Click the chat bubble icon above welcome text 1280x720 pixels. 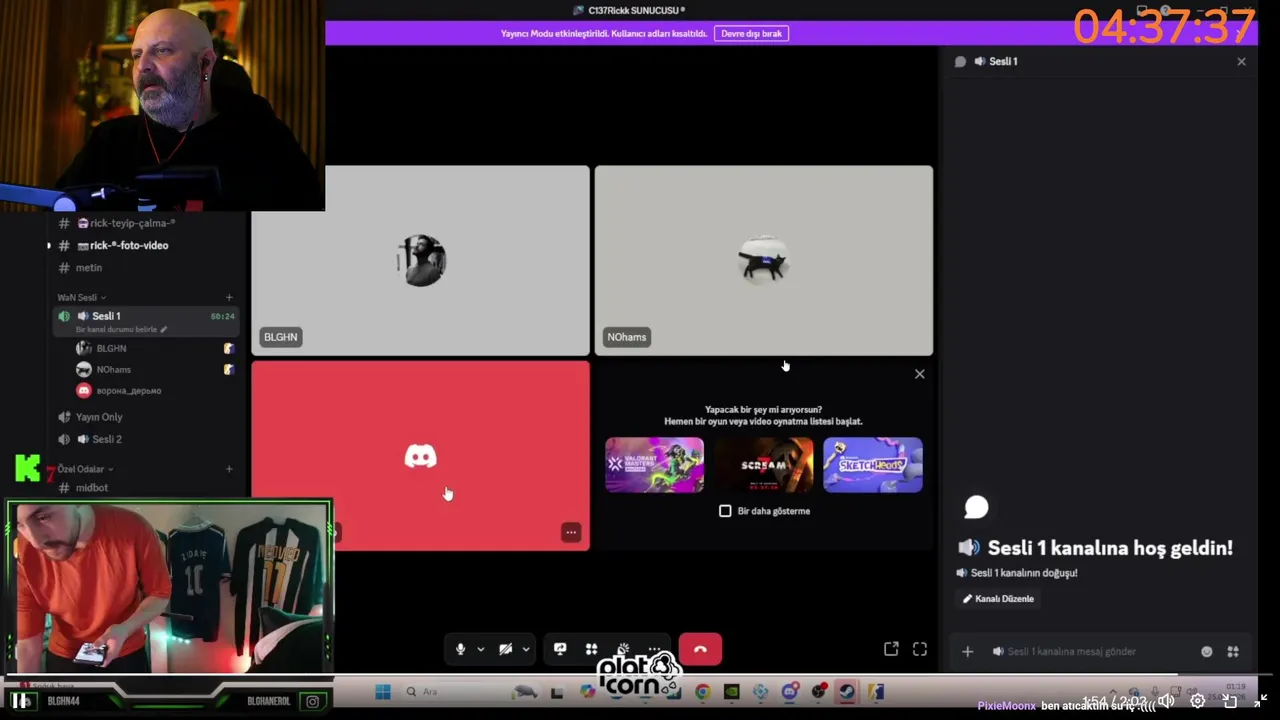[x=976, y=508]
